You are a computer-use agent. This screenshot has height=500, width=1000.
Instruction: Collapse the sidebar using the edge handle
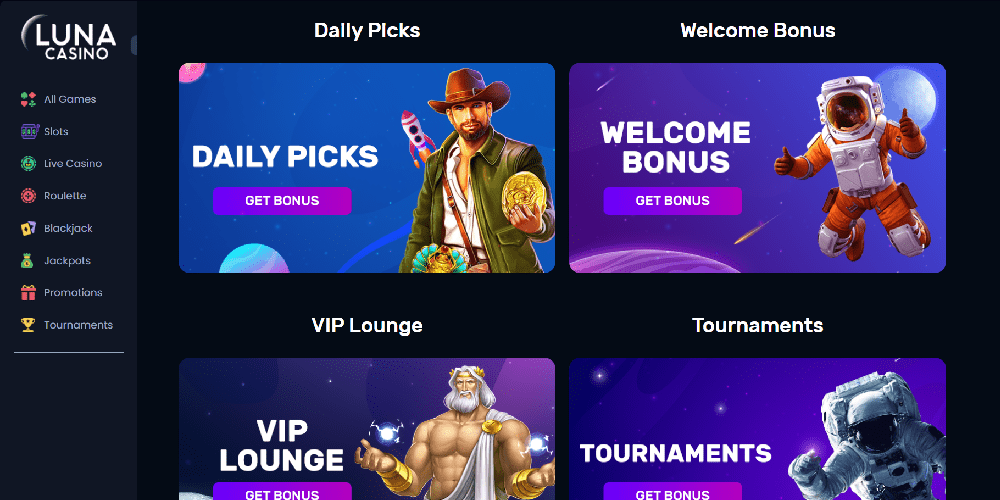(134, 45)
